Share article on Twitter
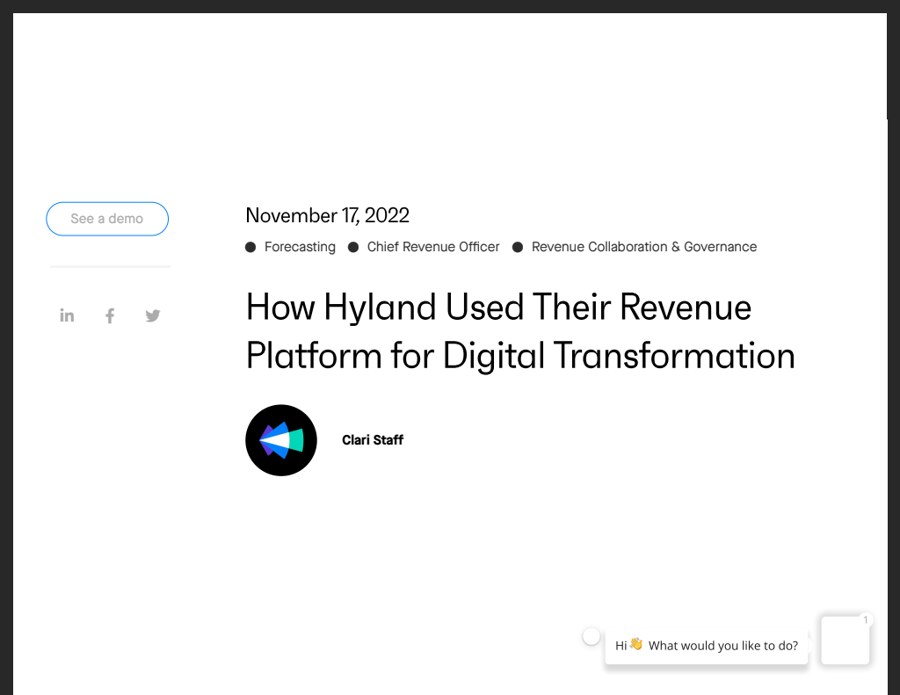Viewport: 900px width, 695px height. tap(153, 316)
